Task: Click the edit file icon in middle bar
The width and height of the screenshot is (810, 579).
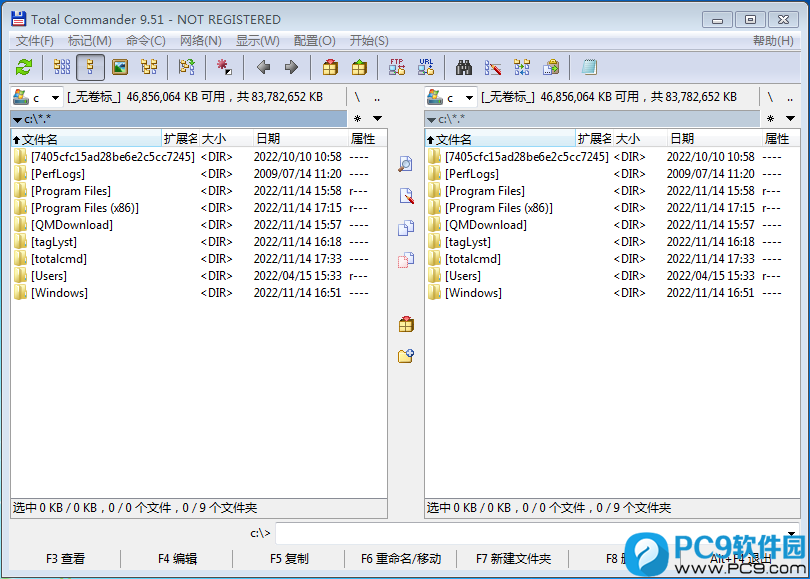Action: 406,196
